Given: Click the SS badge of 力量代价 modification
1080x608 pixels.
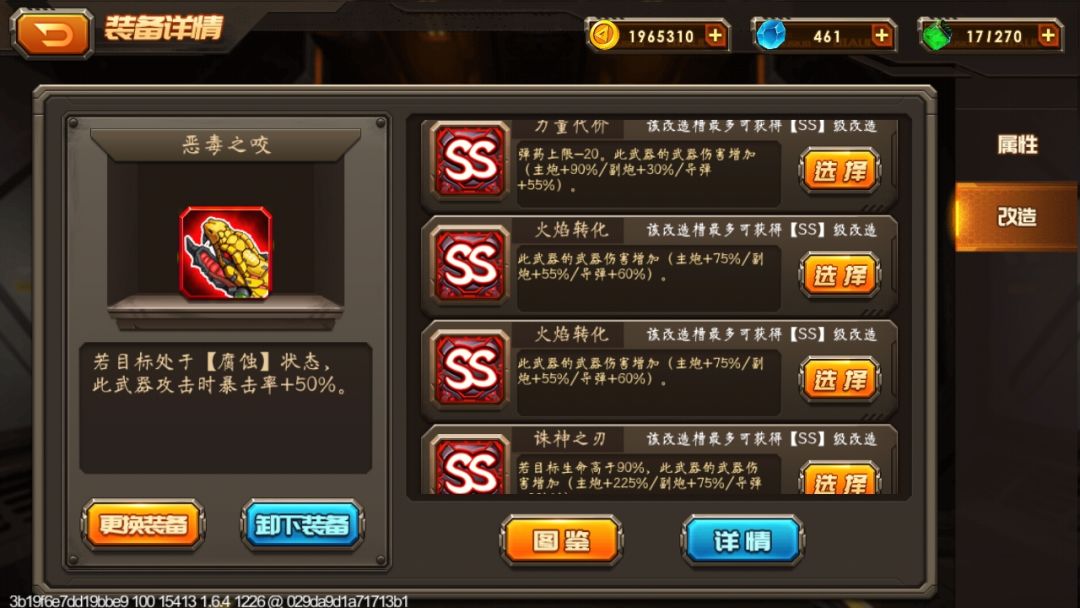Looking at the screenshot, I should click(x=470, y=162).
